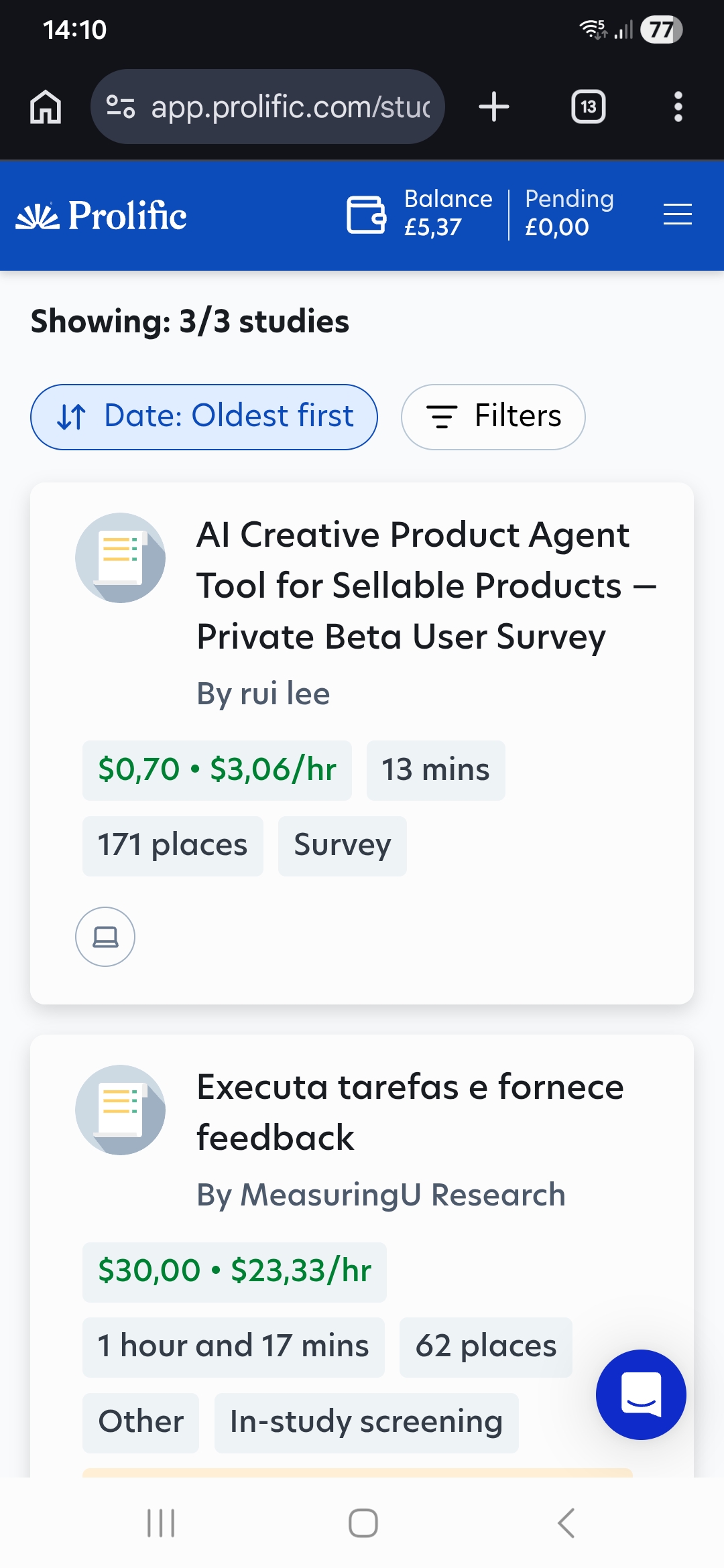Tap the address bar to edit URL
The width and height of the screenshot is (724, 1568).
pyautogui.click(x=268, y=107)
